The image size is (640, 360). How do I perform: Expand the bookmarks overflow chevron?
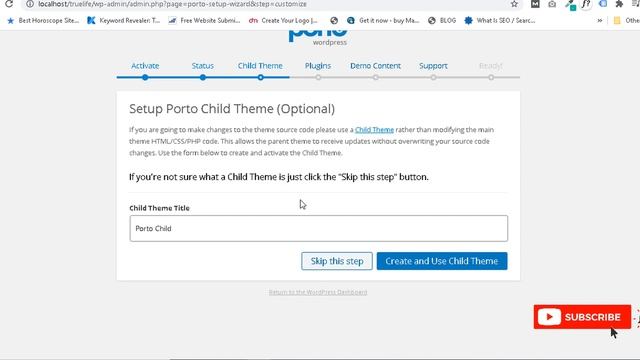(599, 20)
